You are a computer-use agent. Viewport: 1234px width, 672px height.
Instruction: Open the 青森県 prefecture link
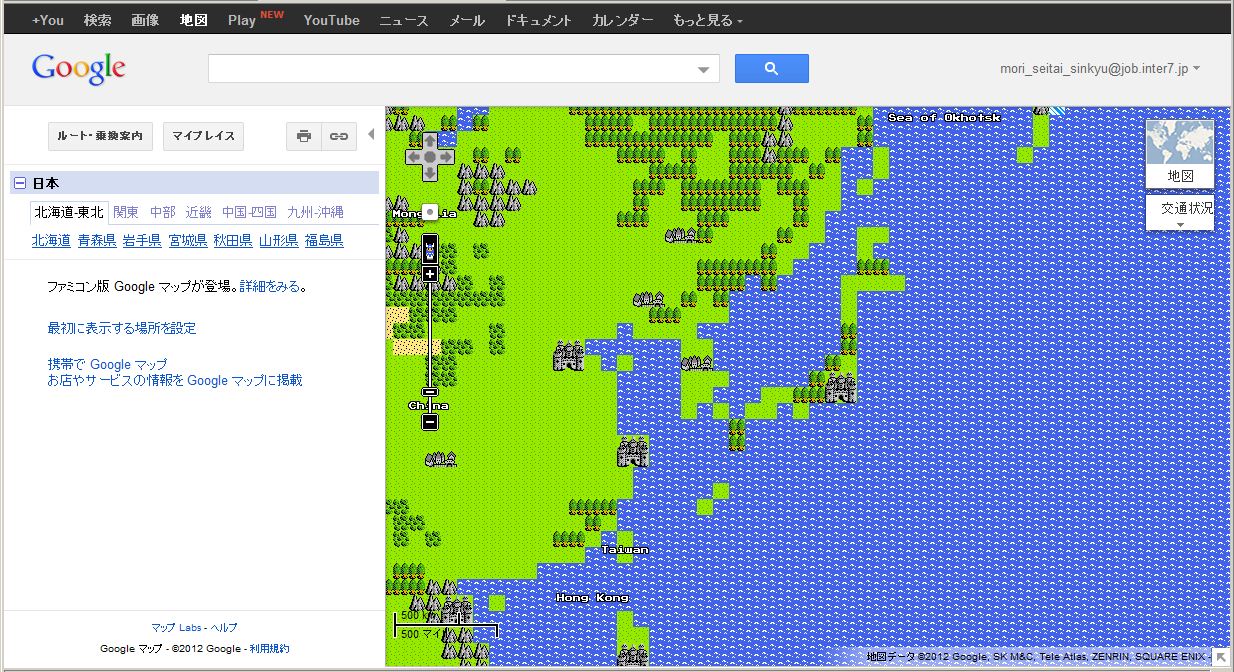97,241
